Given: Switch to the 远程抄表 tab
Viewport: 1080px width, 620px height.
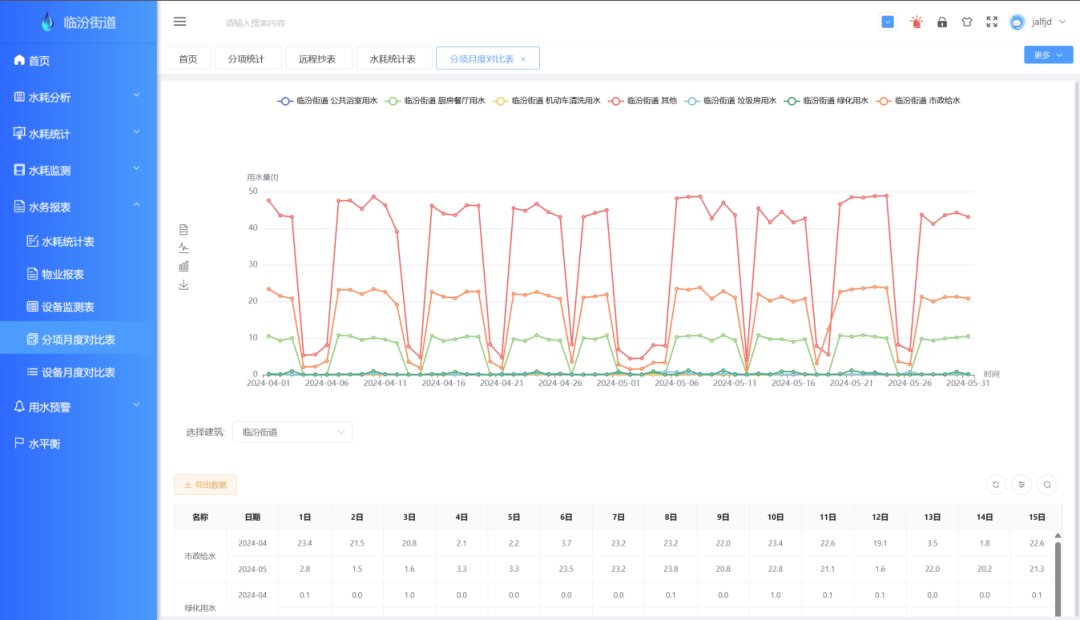Looking at the screenshot, I should point(318,59).
